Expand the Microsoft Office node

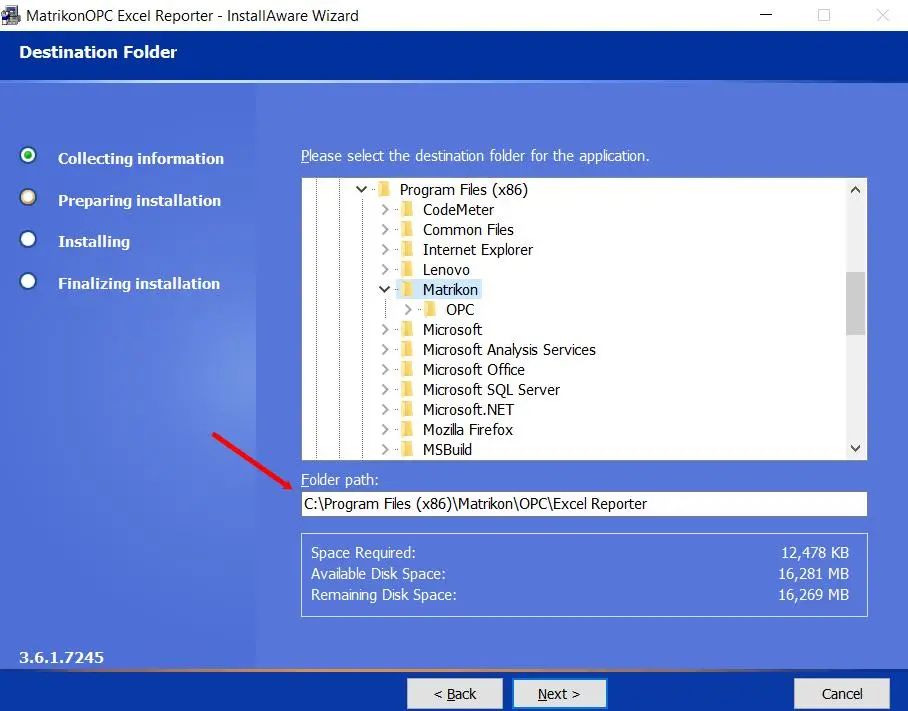click(x=385, y=369)
